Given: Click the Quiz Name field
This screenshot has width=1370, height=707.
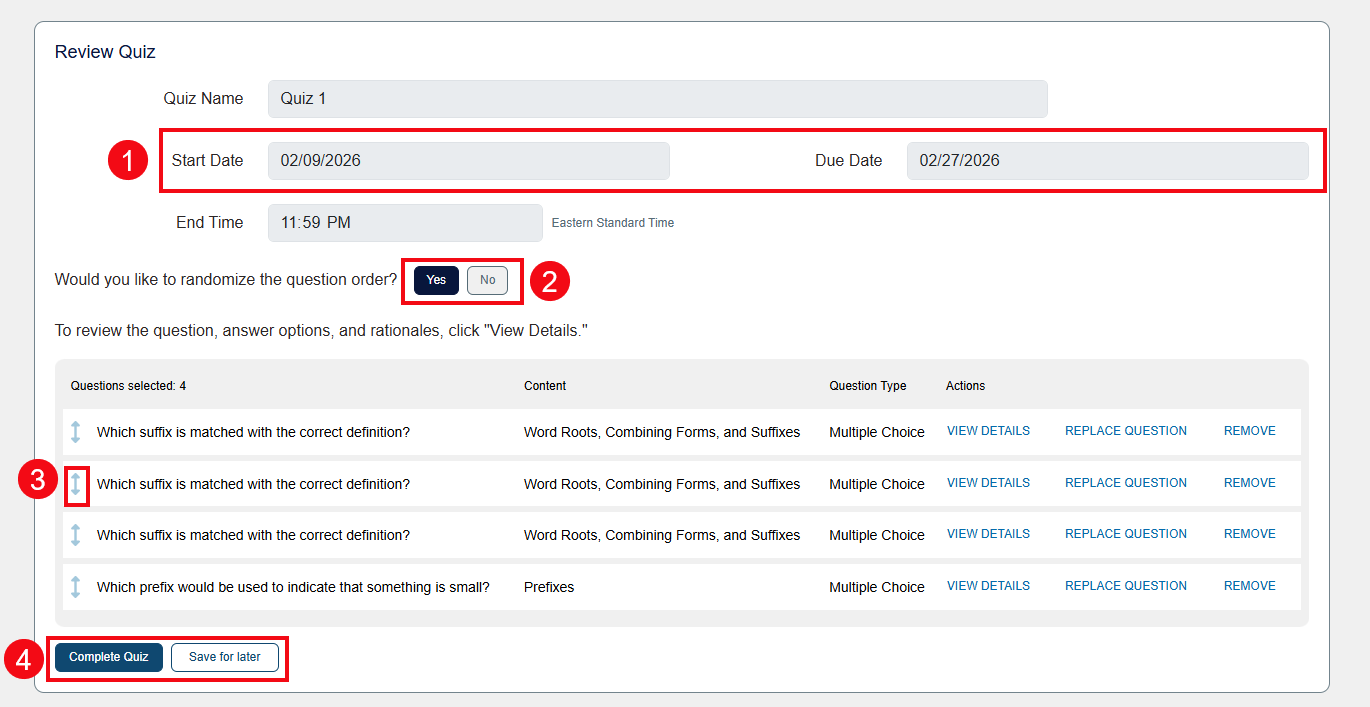Looking at the screenshot, I should coord(657,98).
